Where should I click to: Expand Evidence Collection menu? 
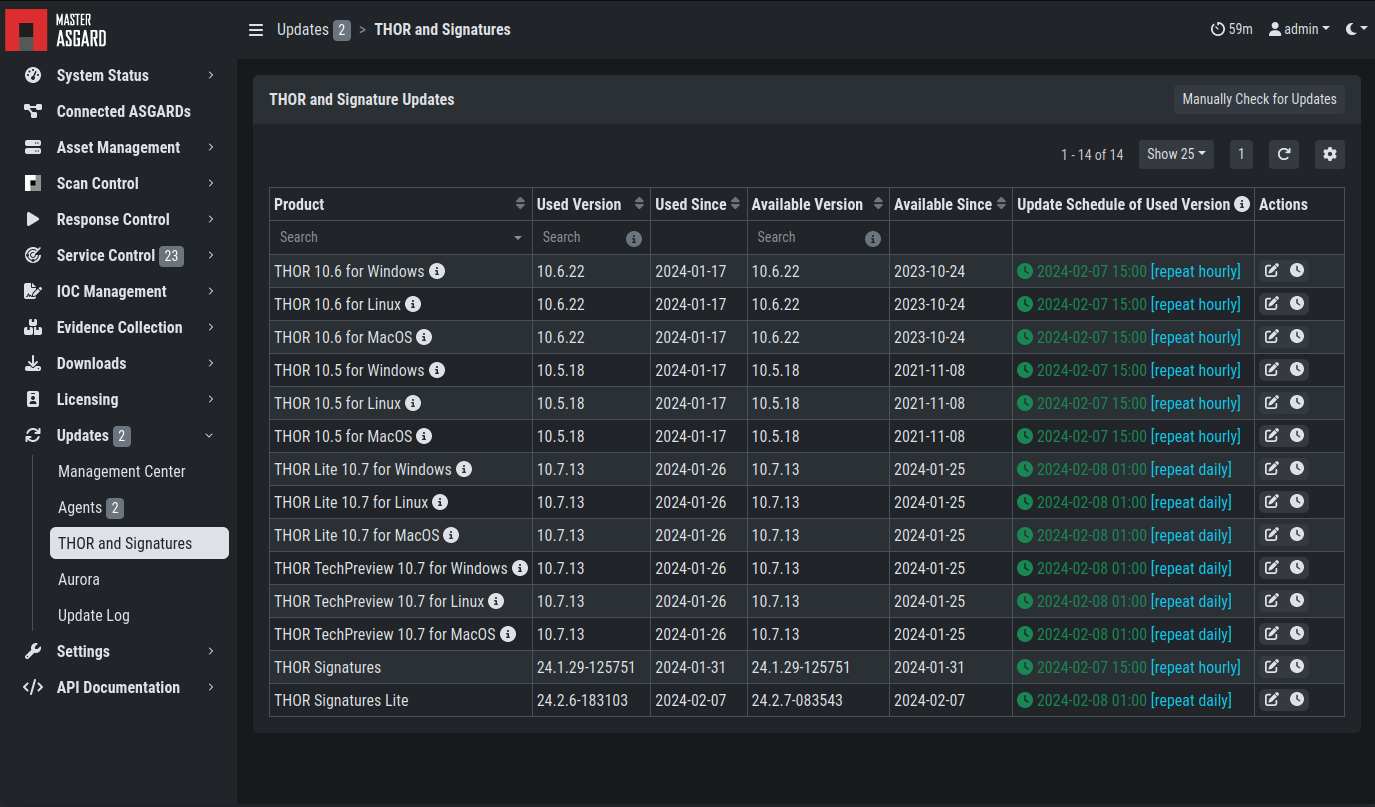118,327
